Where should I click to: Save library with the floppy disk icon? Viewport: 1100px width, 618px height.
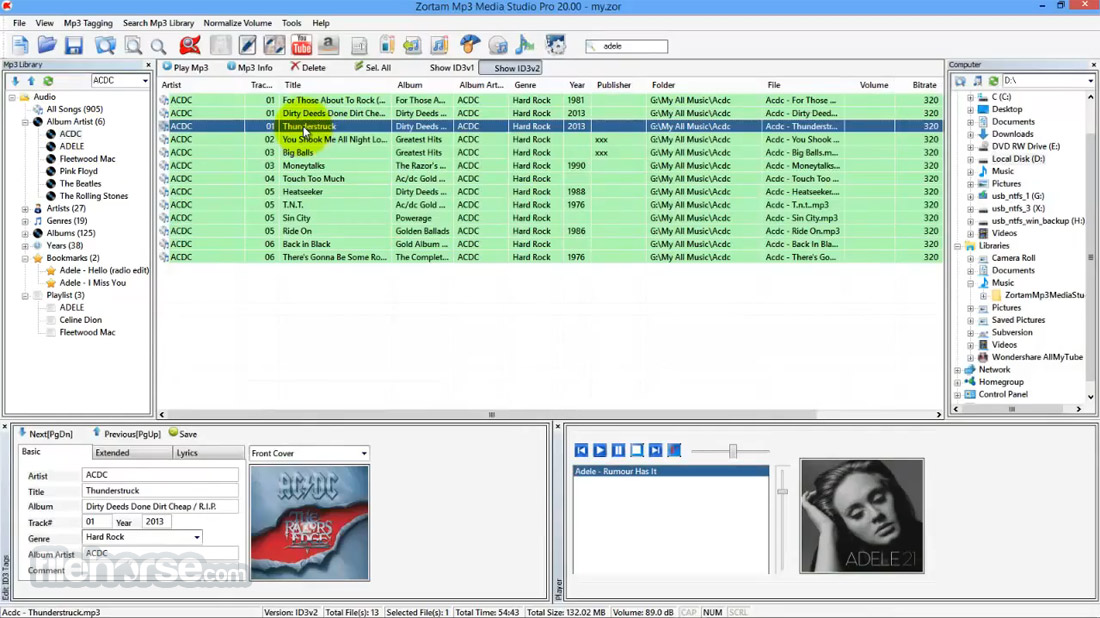(74, 46)
